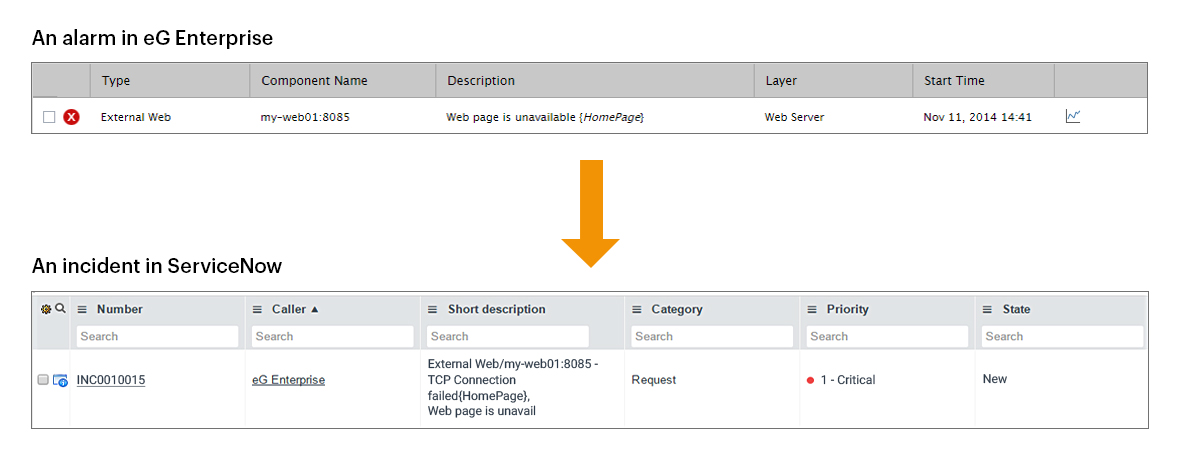Tick the External Web alarm checkbox
1180x460 pixels.
[49, 117]
